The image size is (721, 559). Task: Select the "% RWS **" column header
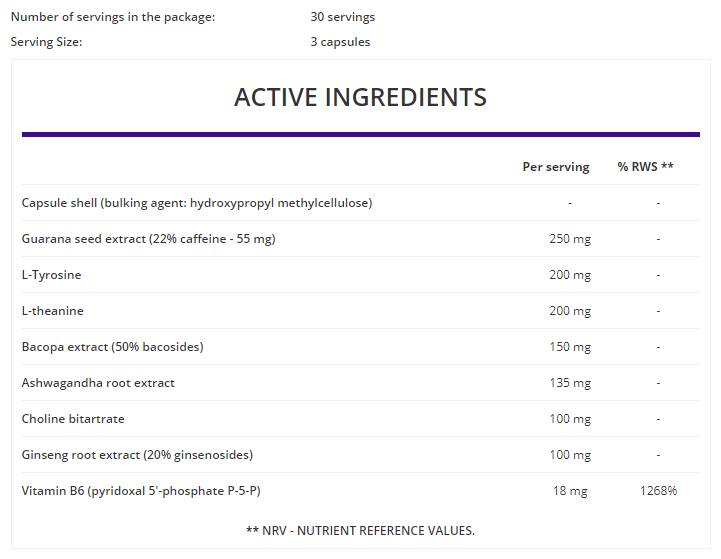tap(645, 167)
